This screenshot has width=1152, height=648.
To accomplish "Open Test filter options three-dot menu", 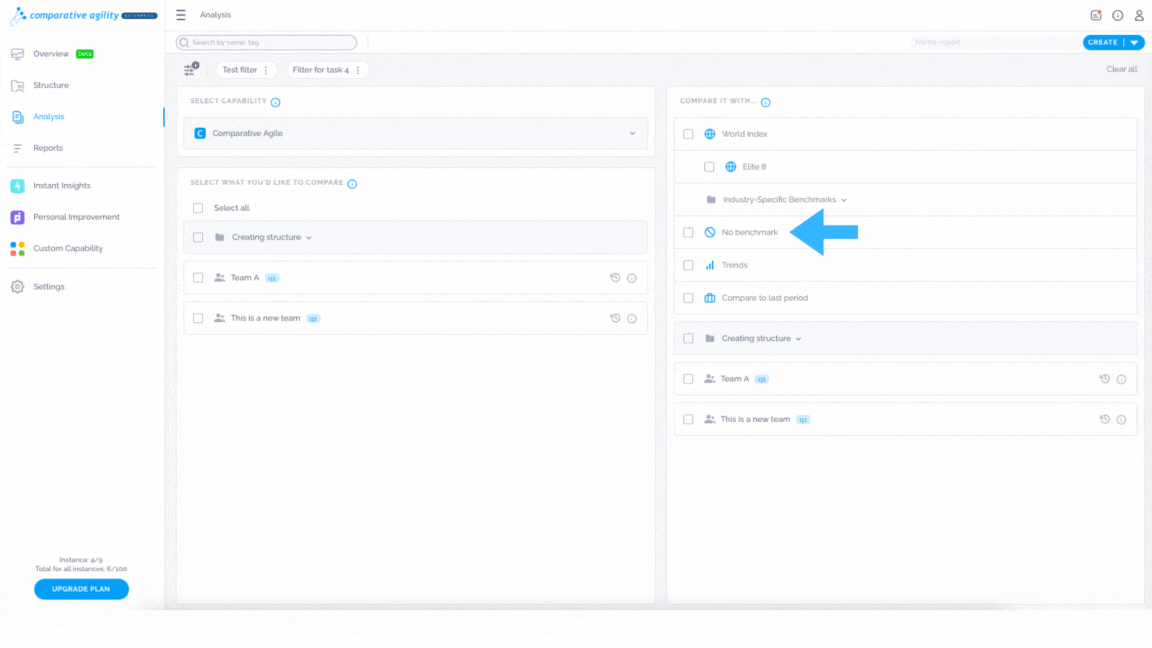I will [x=266, y=70].
